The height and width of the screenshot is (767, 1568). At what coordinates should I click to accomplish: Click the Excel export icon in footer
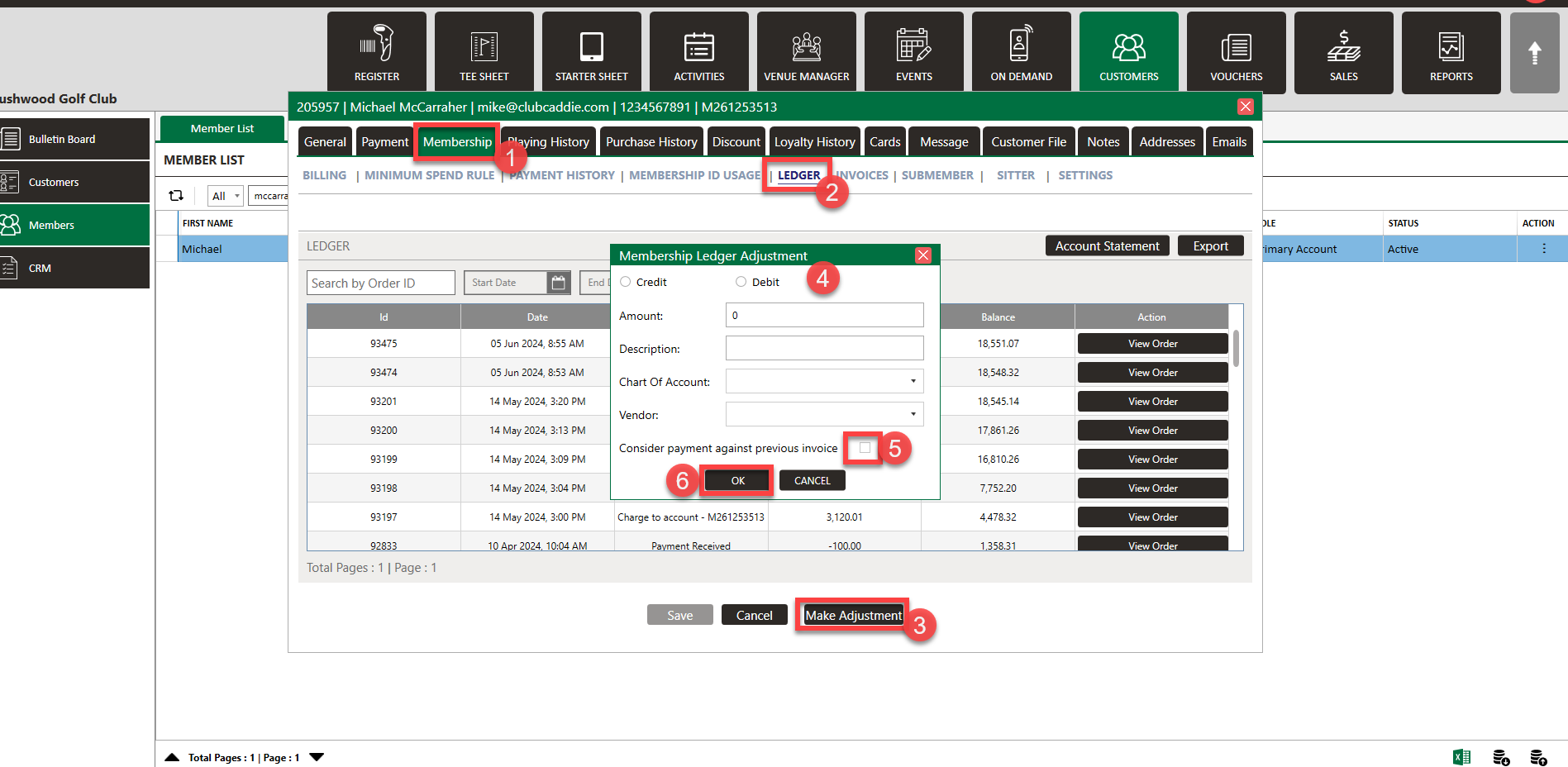(1461, 757)
